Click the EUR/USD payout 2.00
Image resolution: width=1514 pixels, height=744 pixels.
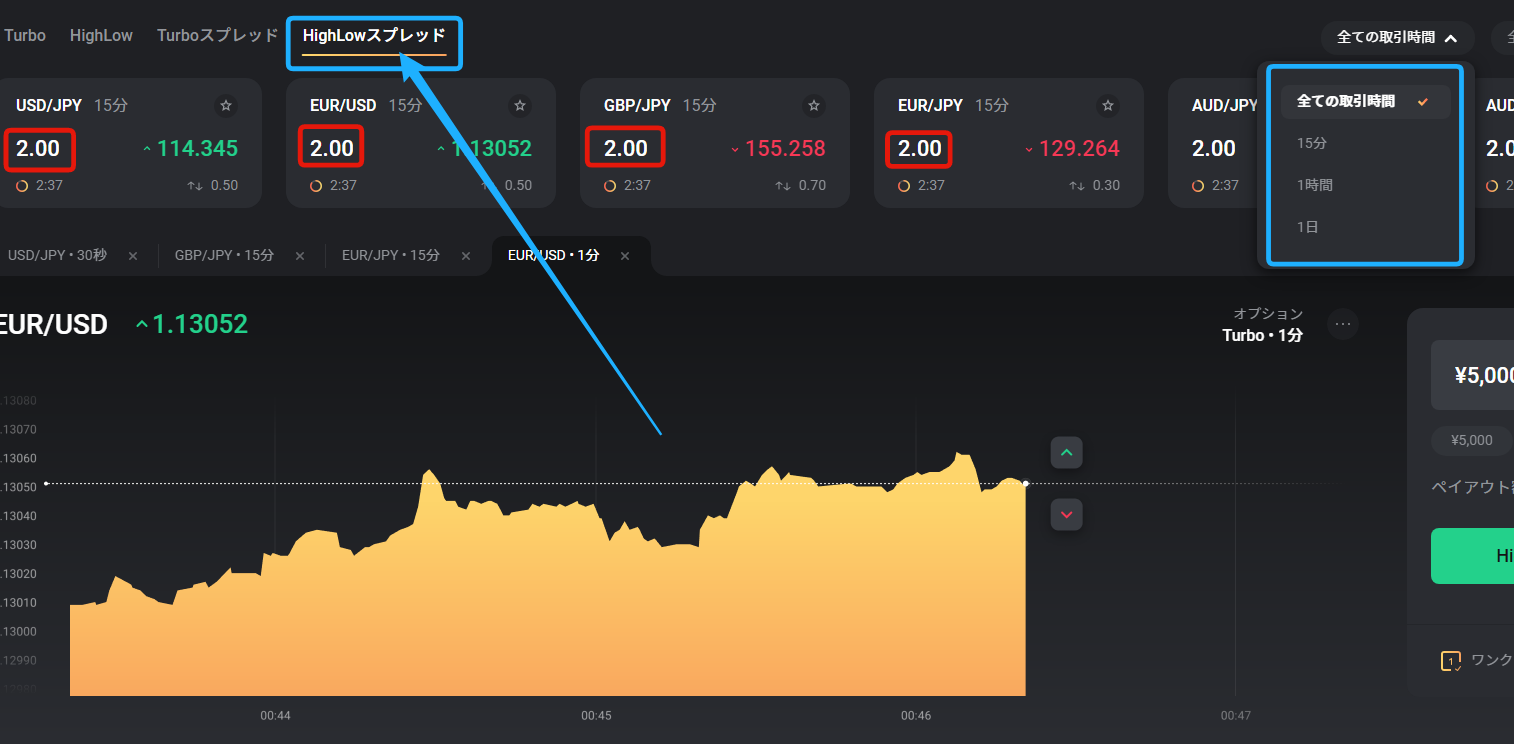(x=332, y=149)
